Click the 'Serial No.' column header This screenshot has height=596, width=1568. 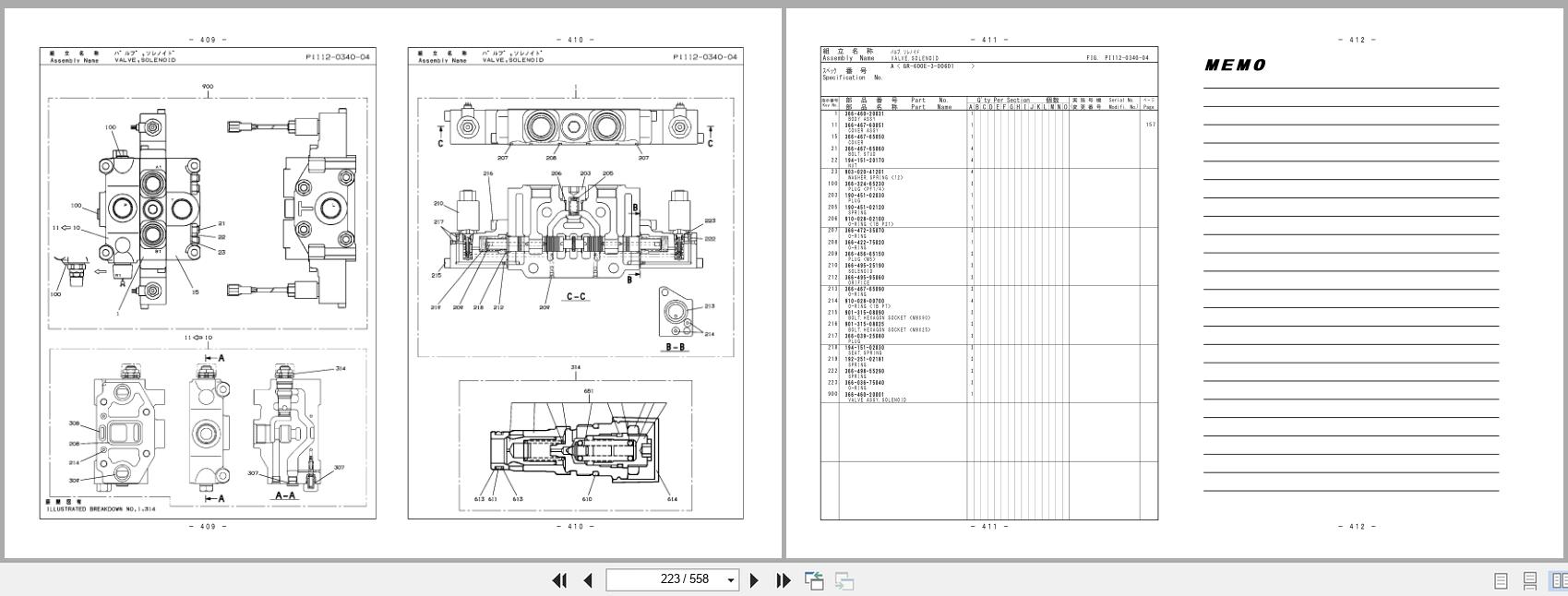[1121, 100]
